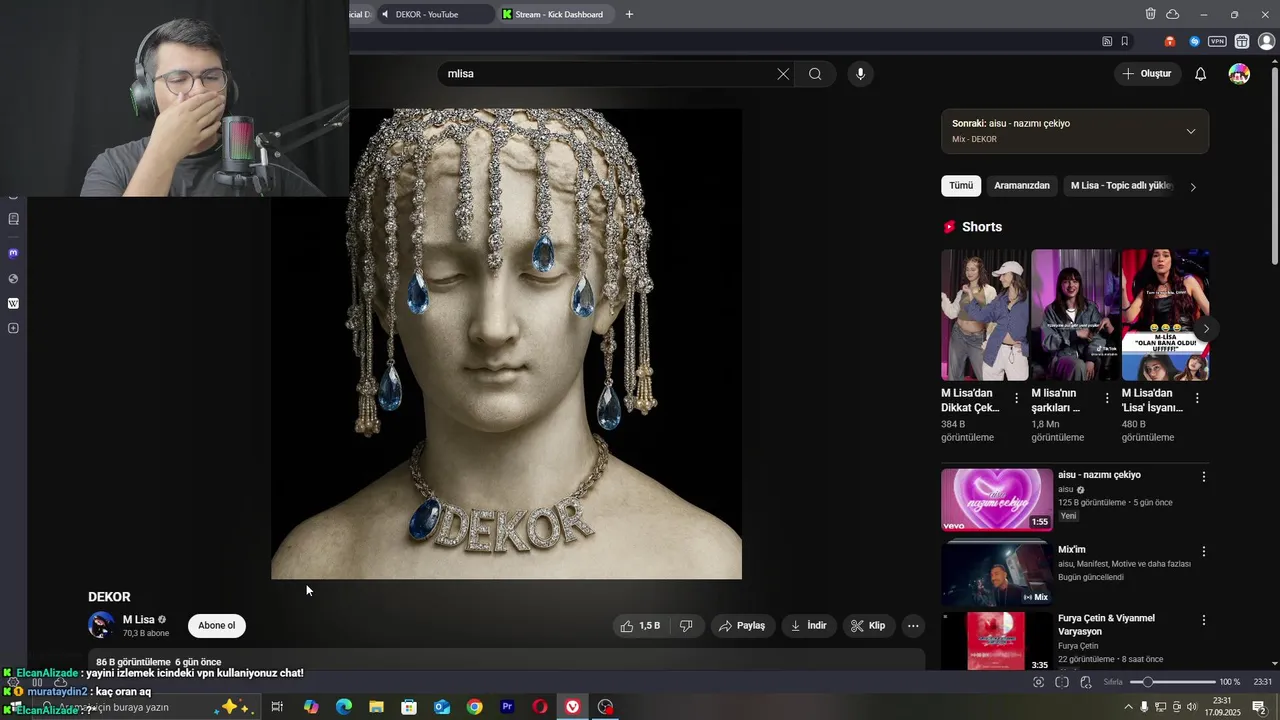Click the capture icon in status bar

1039,682
